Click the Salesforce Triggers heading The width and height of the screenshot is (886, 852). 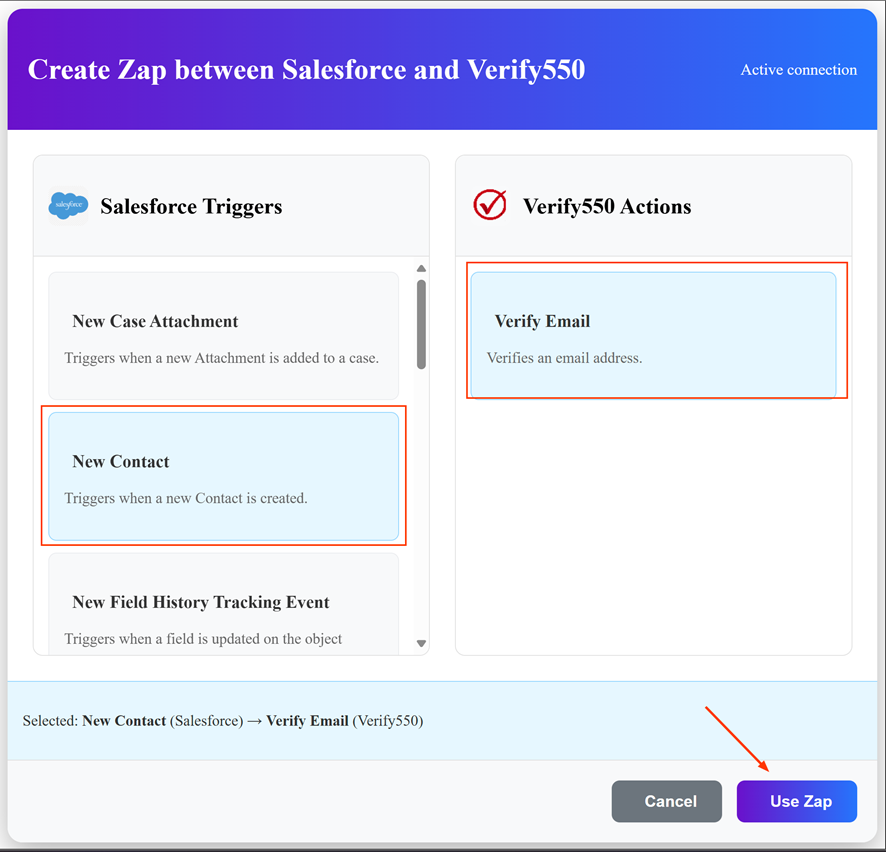tap(191, 206)
